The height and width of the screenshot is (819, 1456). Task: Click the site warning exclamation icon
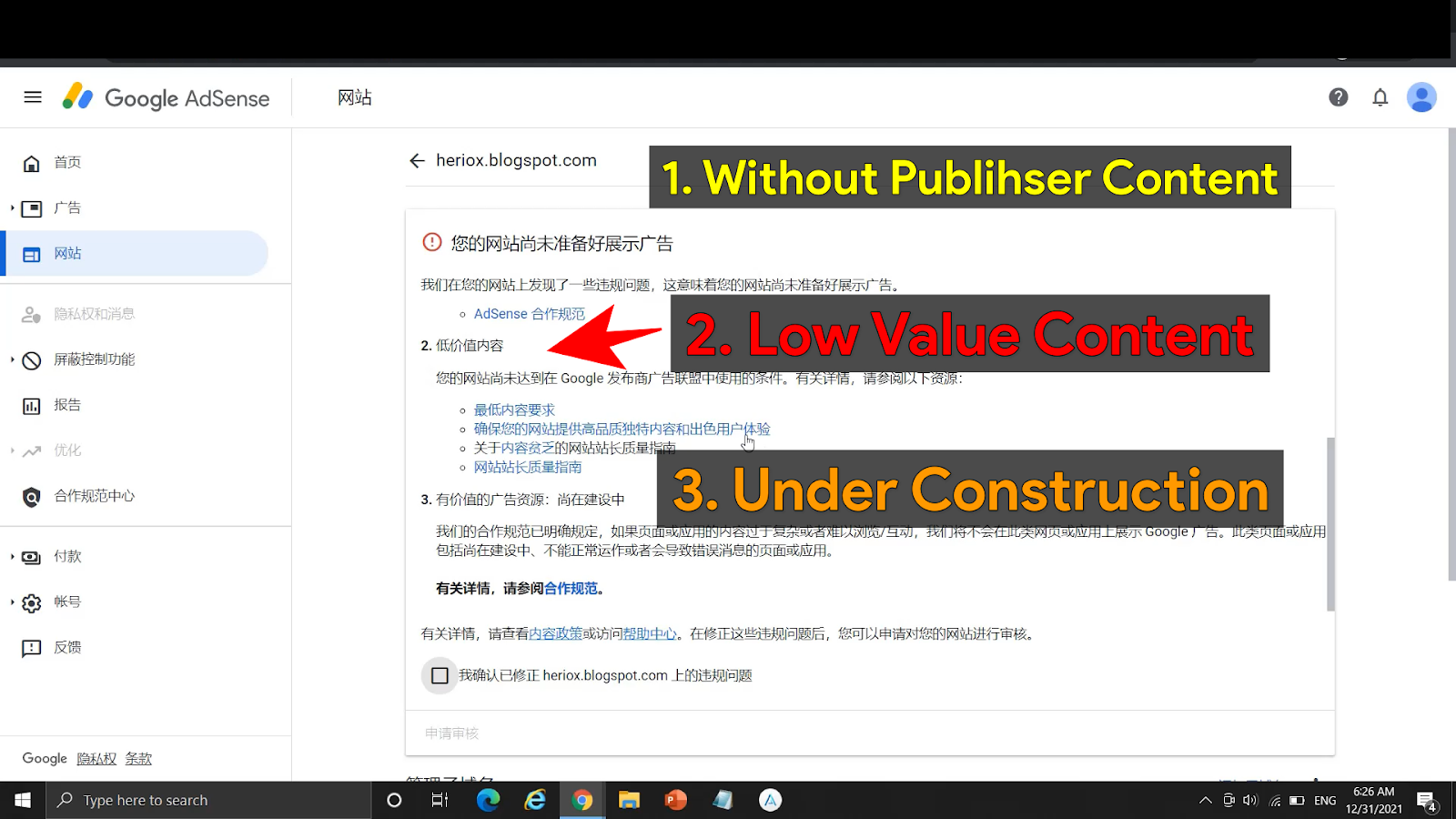point(432,242)
